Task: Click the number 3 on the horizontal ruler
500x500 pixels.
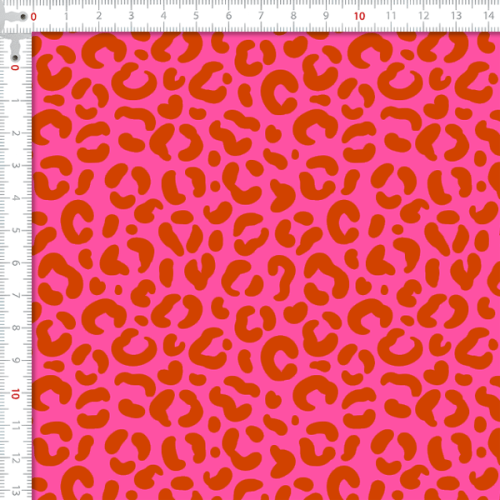Action: point(131,16)
